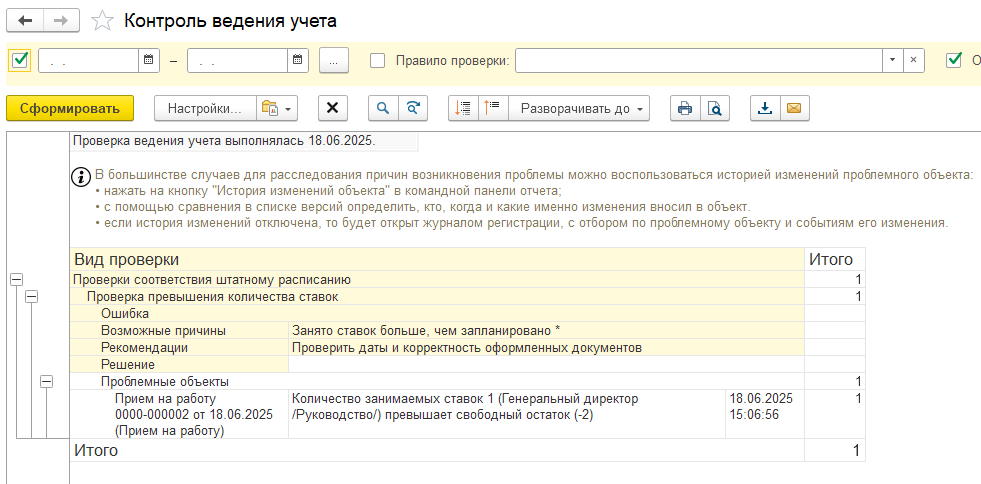
Task: Clear the Правило проверки field
Action: [x=913, y=61]
